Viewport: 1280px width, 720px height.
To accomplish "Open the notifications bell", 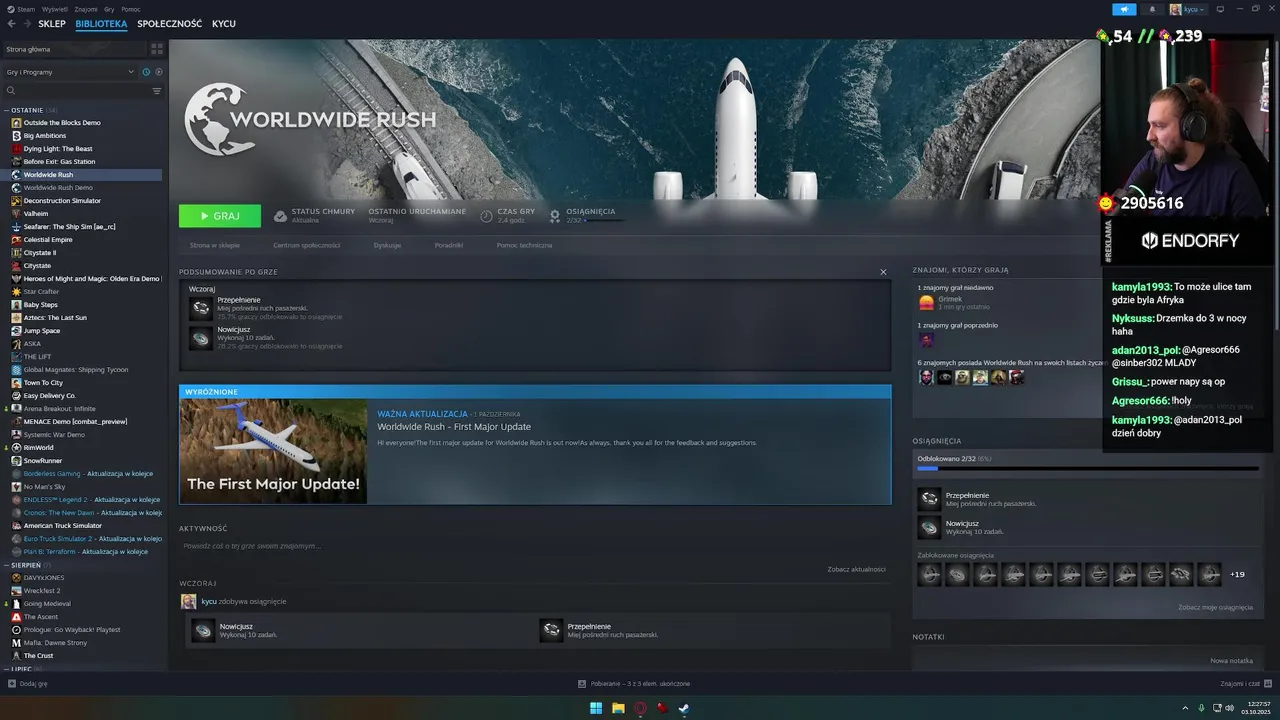I will coord(1151,9).
